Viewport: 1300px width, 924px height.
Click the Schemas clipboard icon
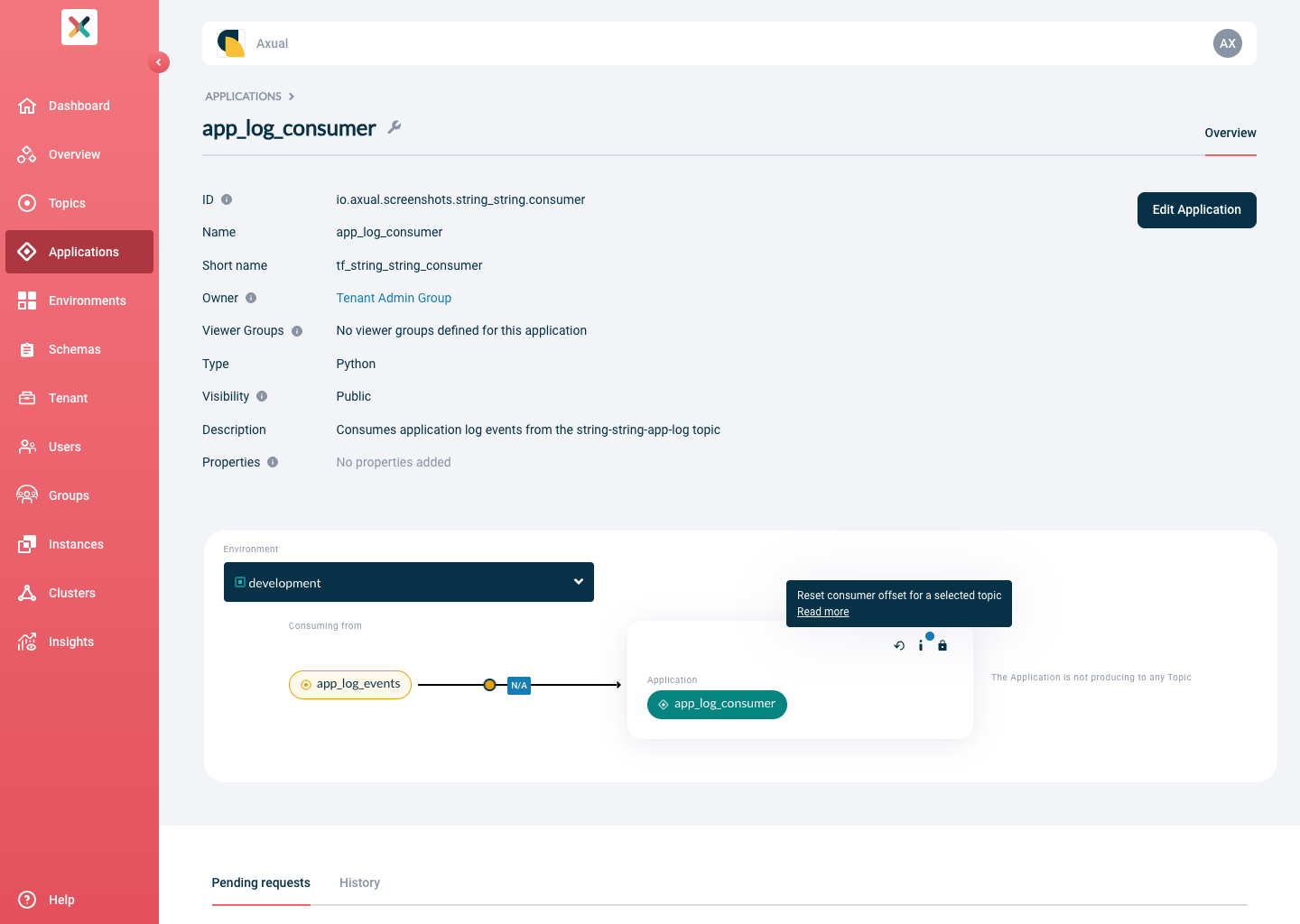(x=27, y=349)
